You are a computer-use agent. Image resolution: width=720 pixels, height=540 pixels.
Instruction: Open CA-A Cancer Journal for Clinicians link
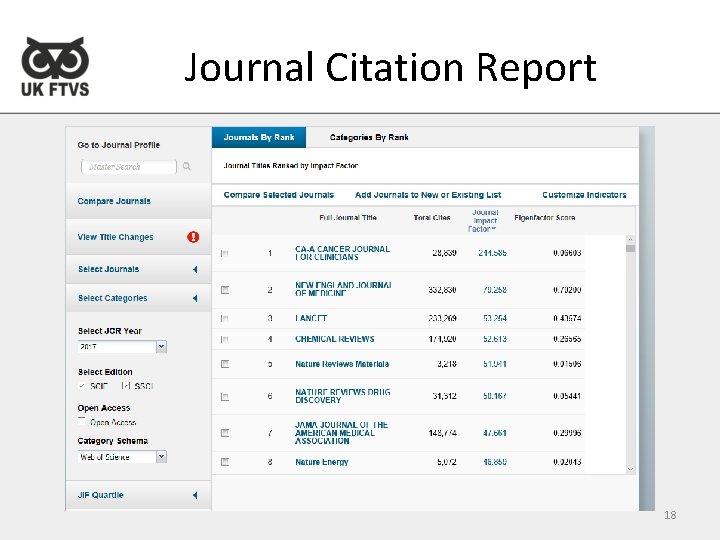pos(342,253)
